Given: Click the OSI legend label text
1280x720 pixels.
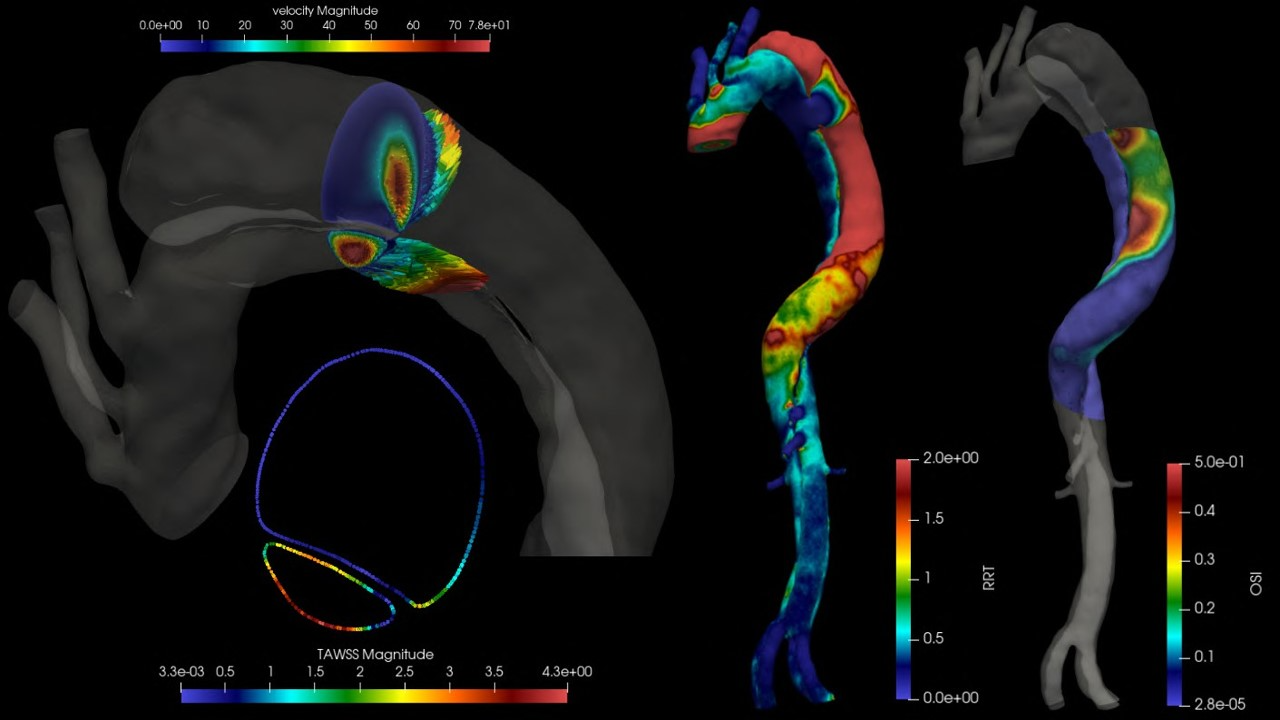Looking at the screenshot, I should coord(1256,584).
